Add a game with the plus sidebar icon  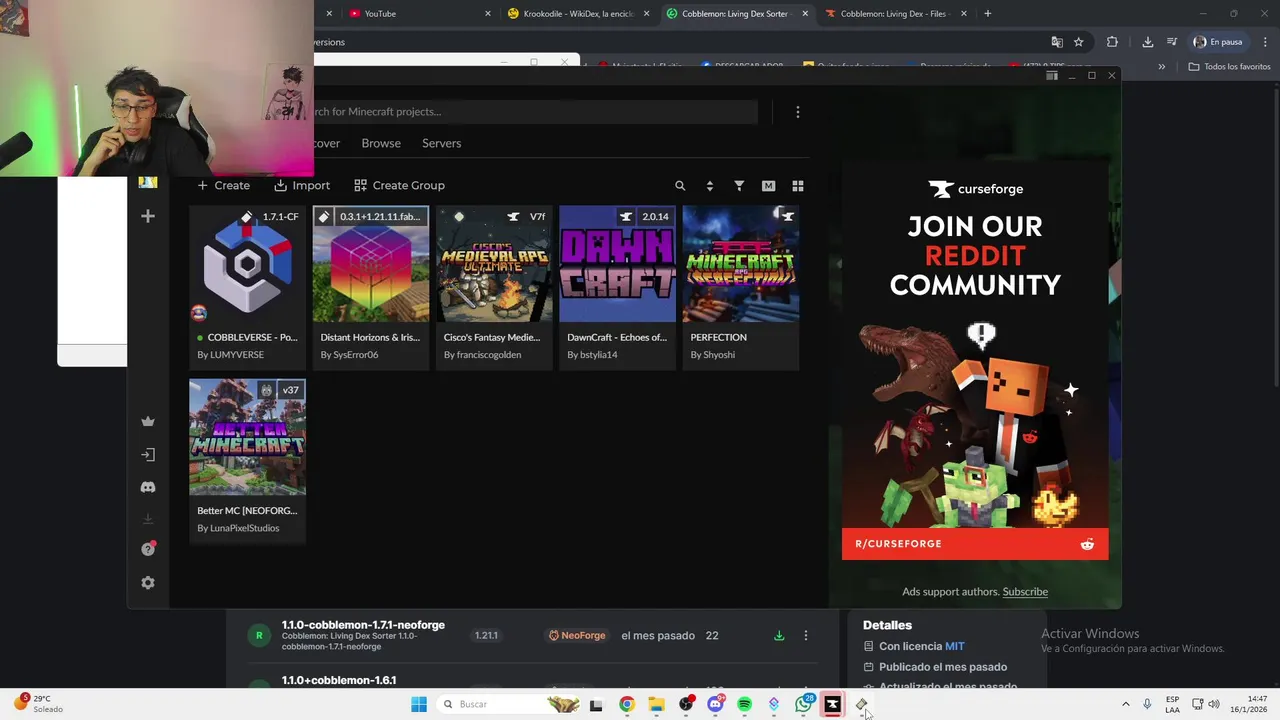[x=148, y=216]
